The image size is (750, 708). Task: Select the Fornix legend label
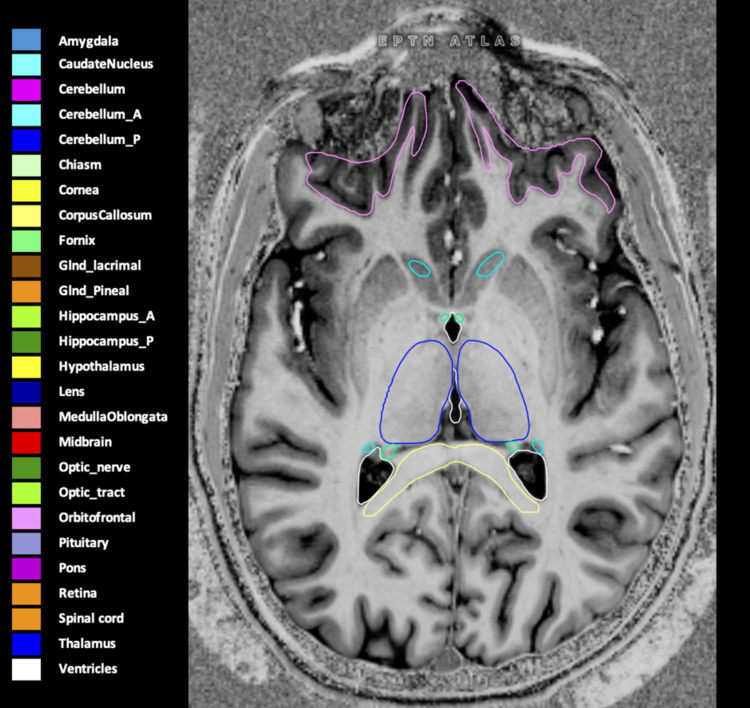pos(77,241)
